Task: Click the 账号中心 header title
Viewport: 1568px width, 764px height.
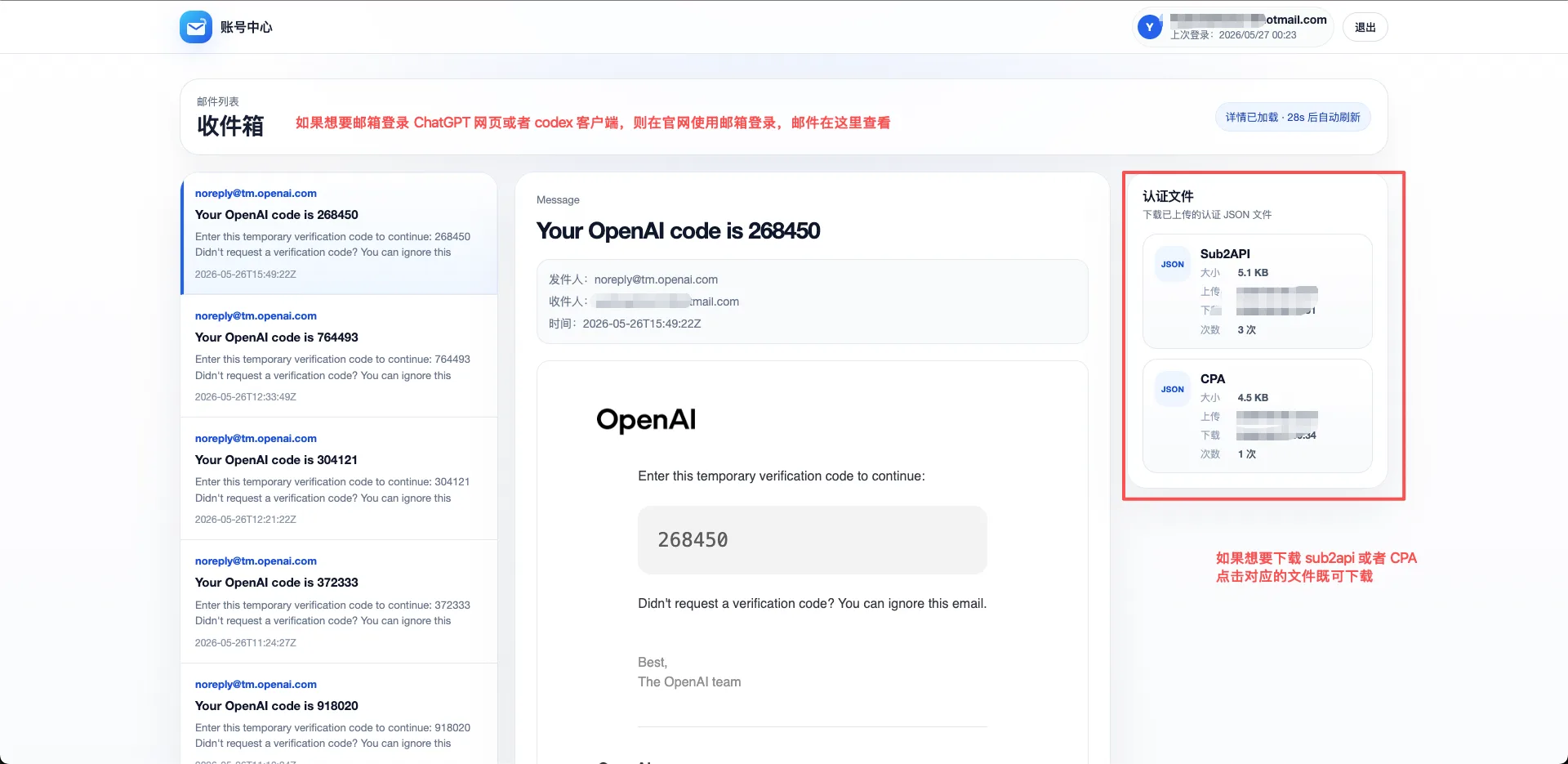Action: [x=247, y=27]
